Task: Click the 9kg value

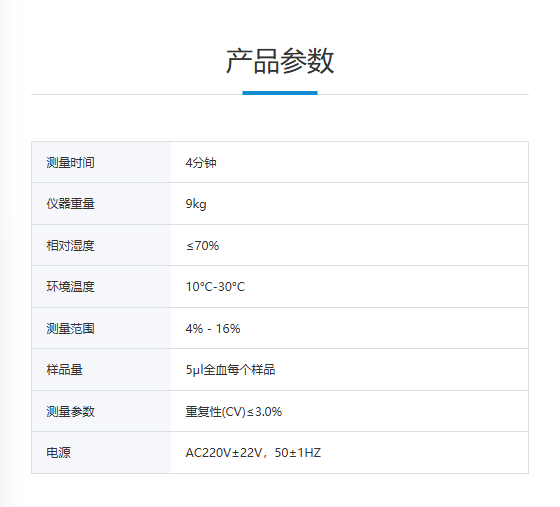Action: (x=196, y=204)
